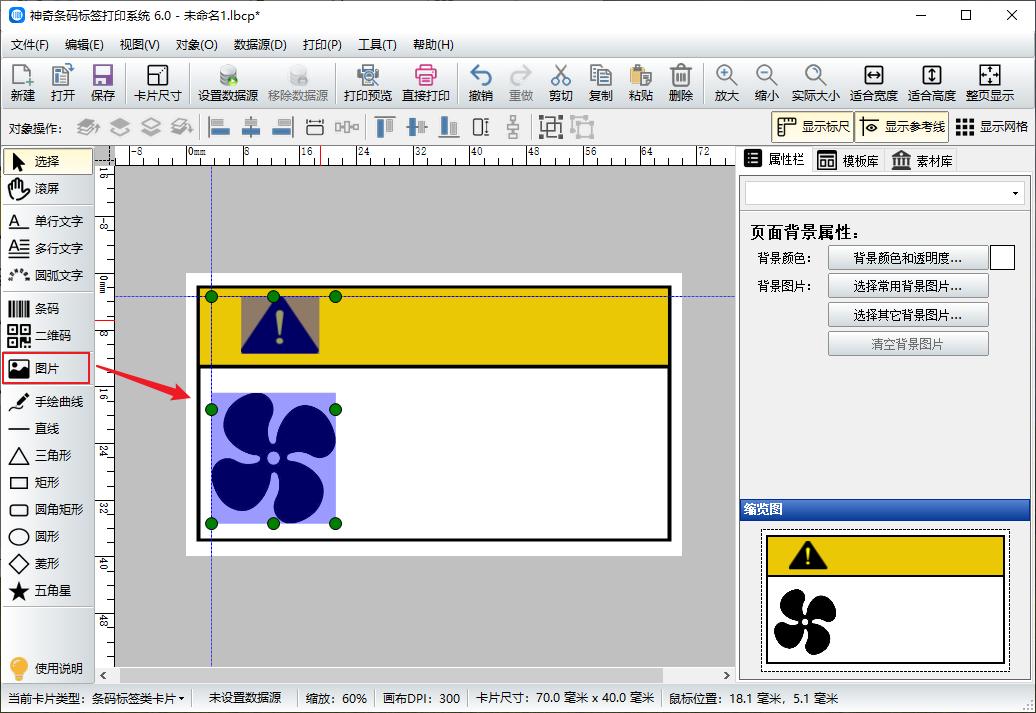1036x713 pixels.
Task: Click the 清空背景图片 button
Action: coord(908,345)
